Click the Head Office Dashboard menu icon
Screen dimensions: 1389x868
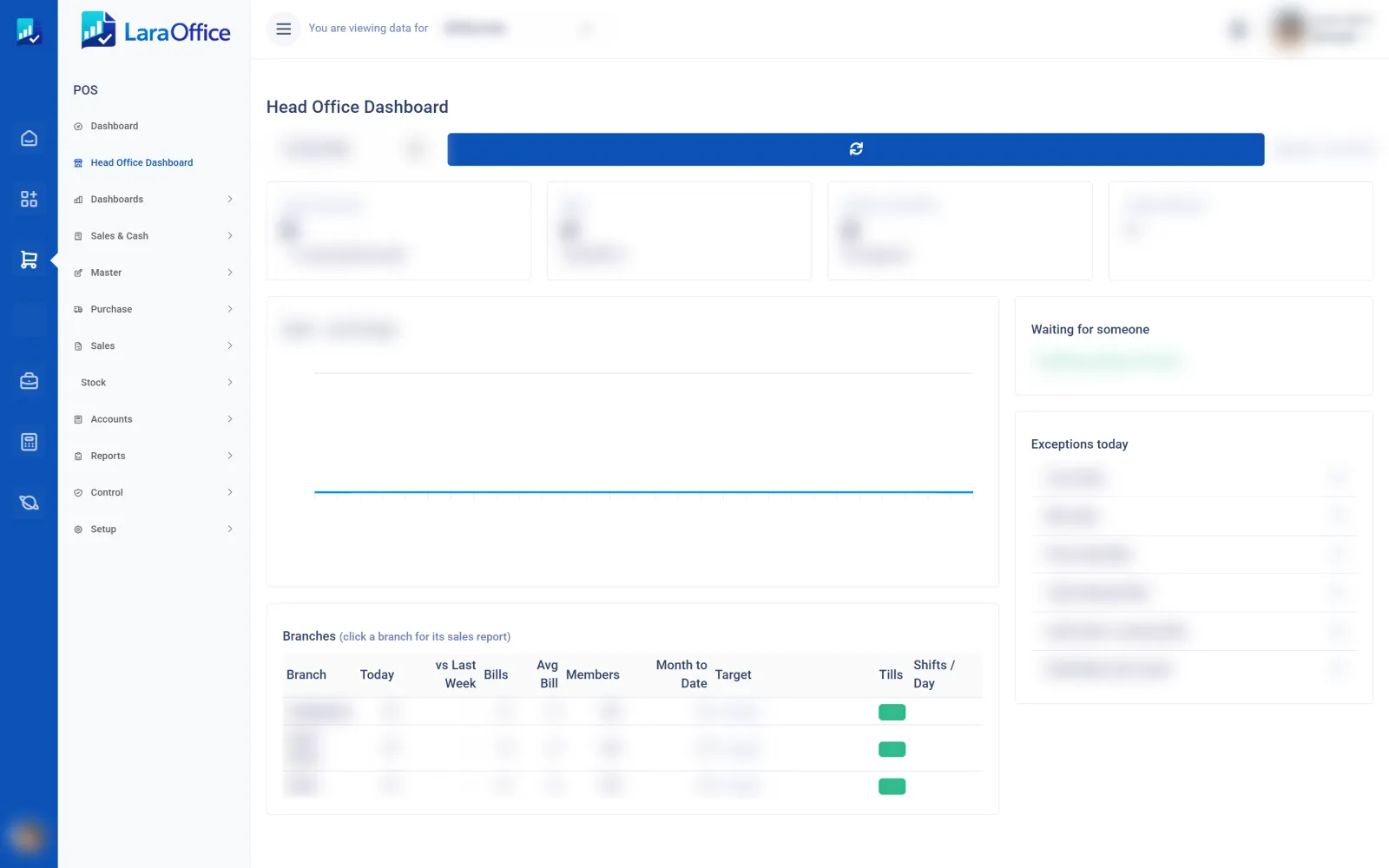click(x=78, y=163)
